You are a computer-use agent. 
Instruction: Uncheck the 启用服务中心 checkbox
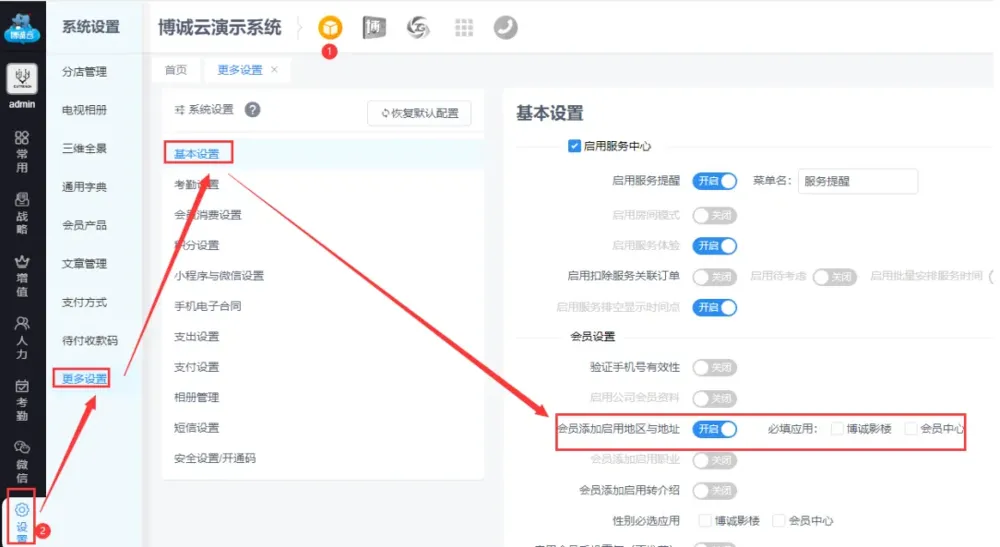tap(574, 146)
